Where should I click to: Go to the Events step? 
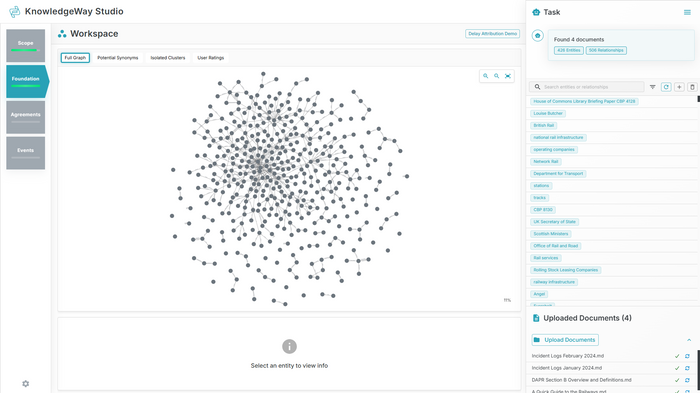click(x=25, y=153)
